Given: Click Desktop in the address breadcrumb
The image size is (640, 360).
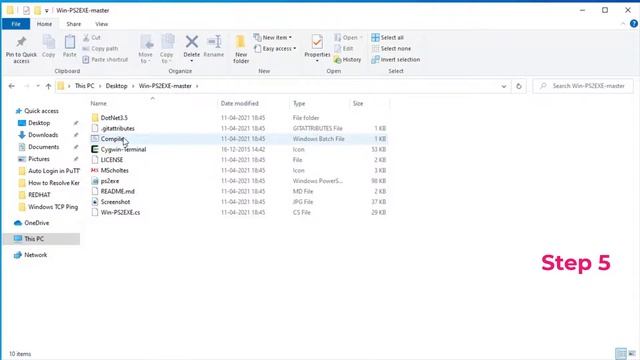Looking at the screenshot, I should click(116, 86).
